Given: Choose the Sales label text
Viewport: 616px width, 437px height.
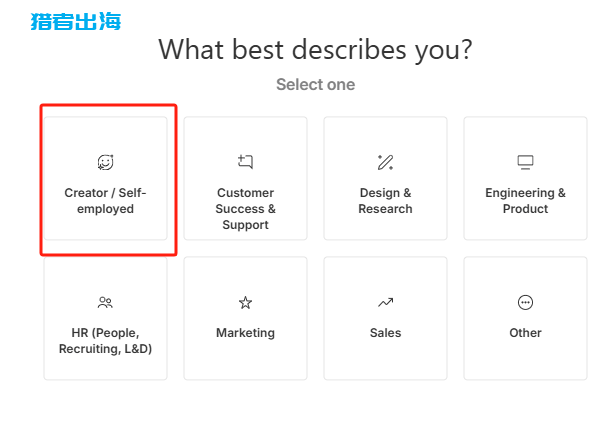Looking at the screenshot, I should tap(385, 333).
